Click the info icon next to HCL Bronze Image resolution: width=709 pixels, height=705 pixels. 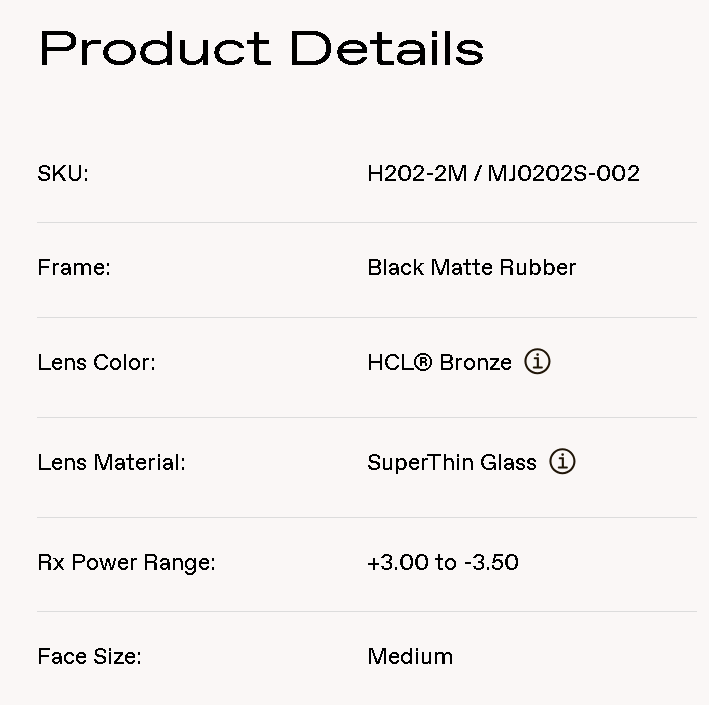537,362
